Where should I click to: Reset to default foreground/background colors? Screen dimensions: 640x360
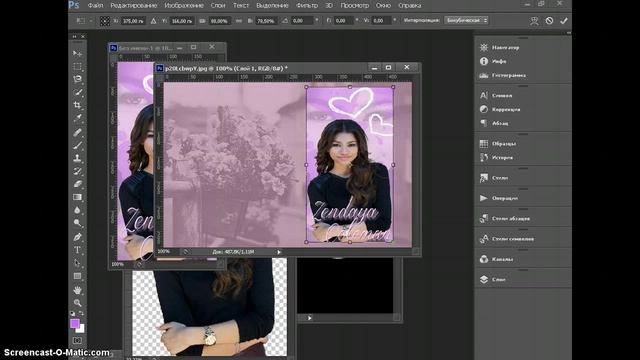(73, 313)
